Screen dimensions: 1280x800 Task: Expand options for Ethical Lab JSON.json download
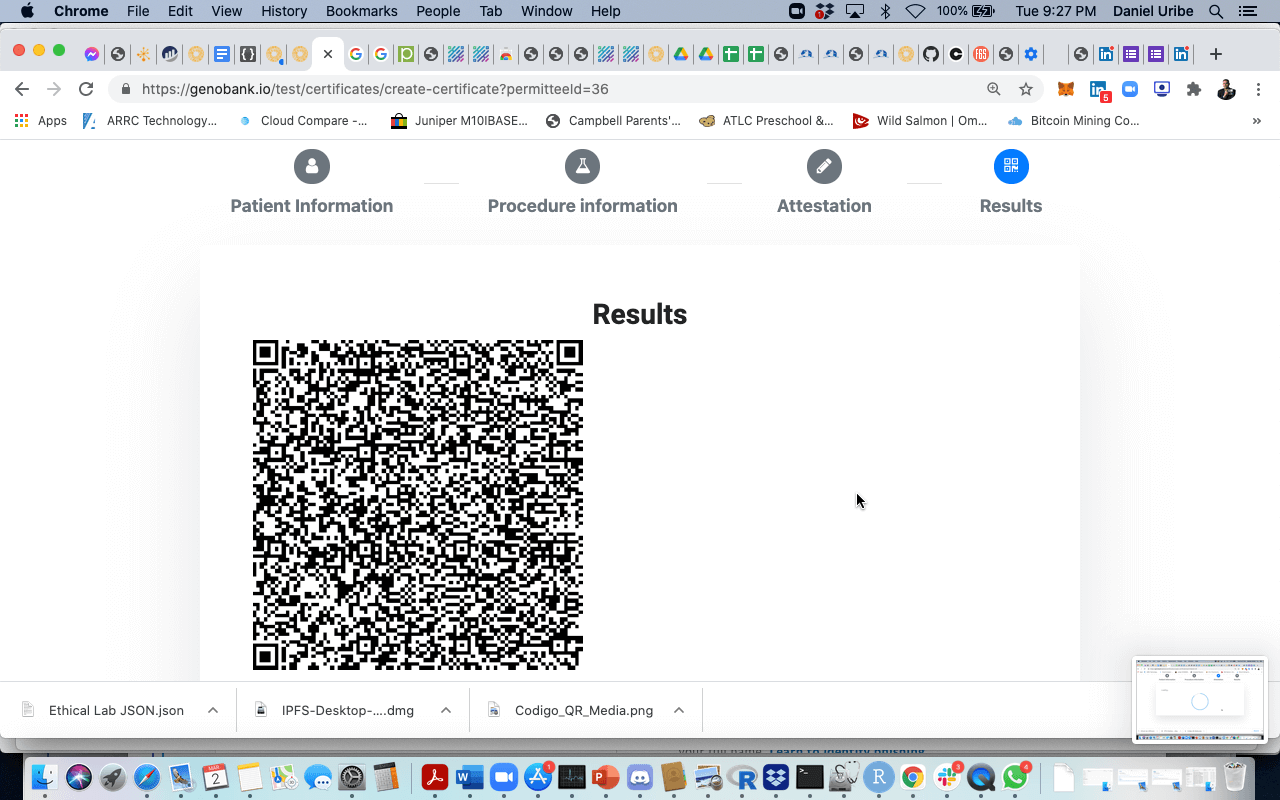pyautogui.click(x=213, y=710)
